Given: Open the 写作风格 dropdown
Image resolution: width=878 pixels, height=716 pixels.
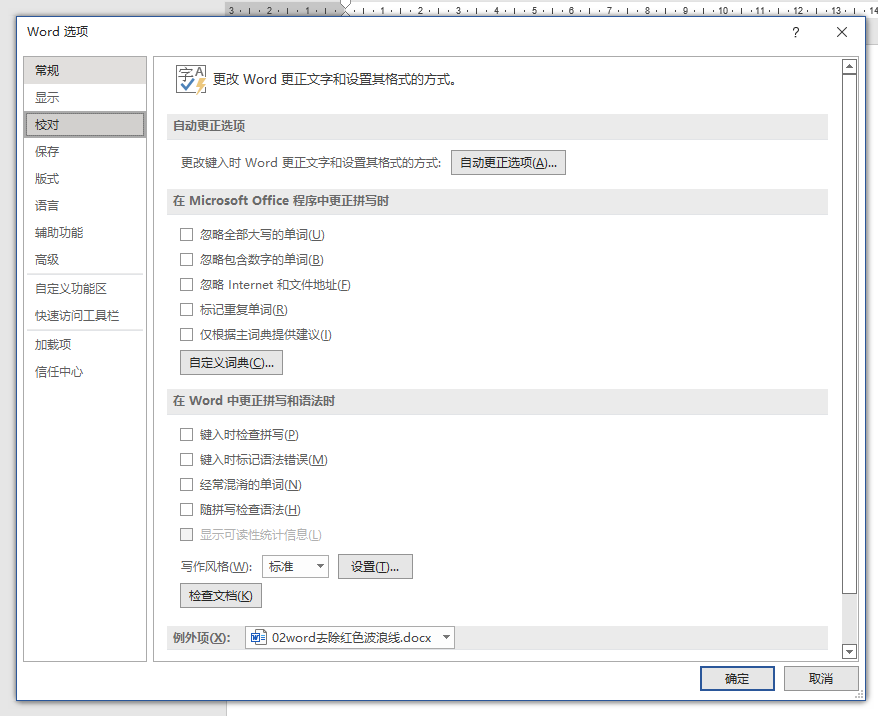Looking at the screenshot, I should click(x=295, y=567).
